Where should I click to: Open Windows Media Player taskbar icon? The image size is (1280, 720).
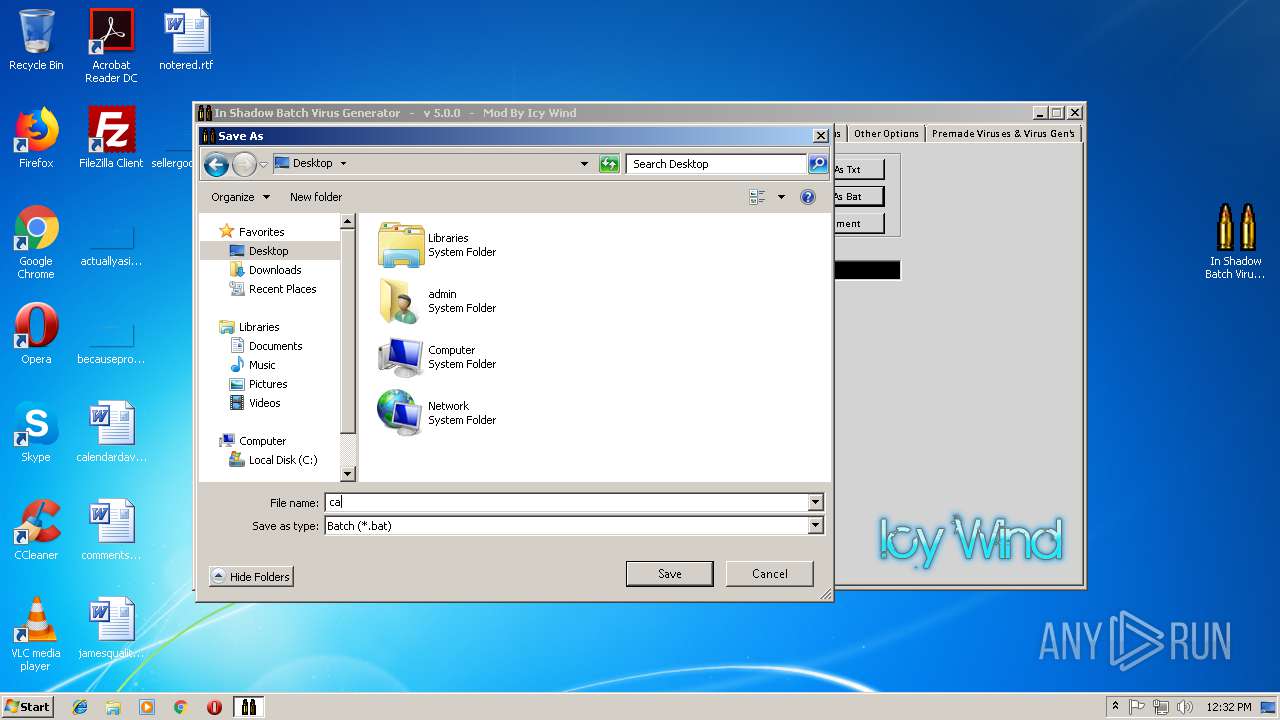tap(147, 707)
